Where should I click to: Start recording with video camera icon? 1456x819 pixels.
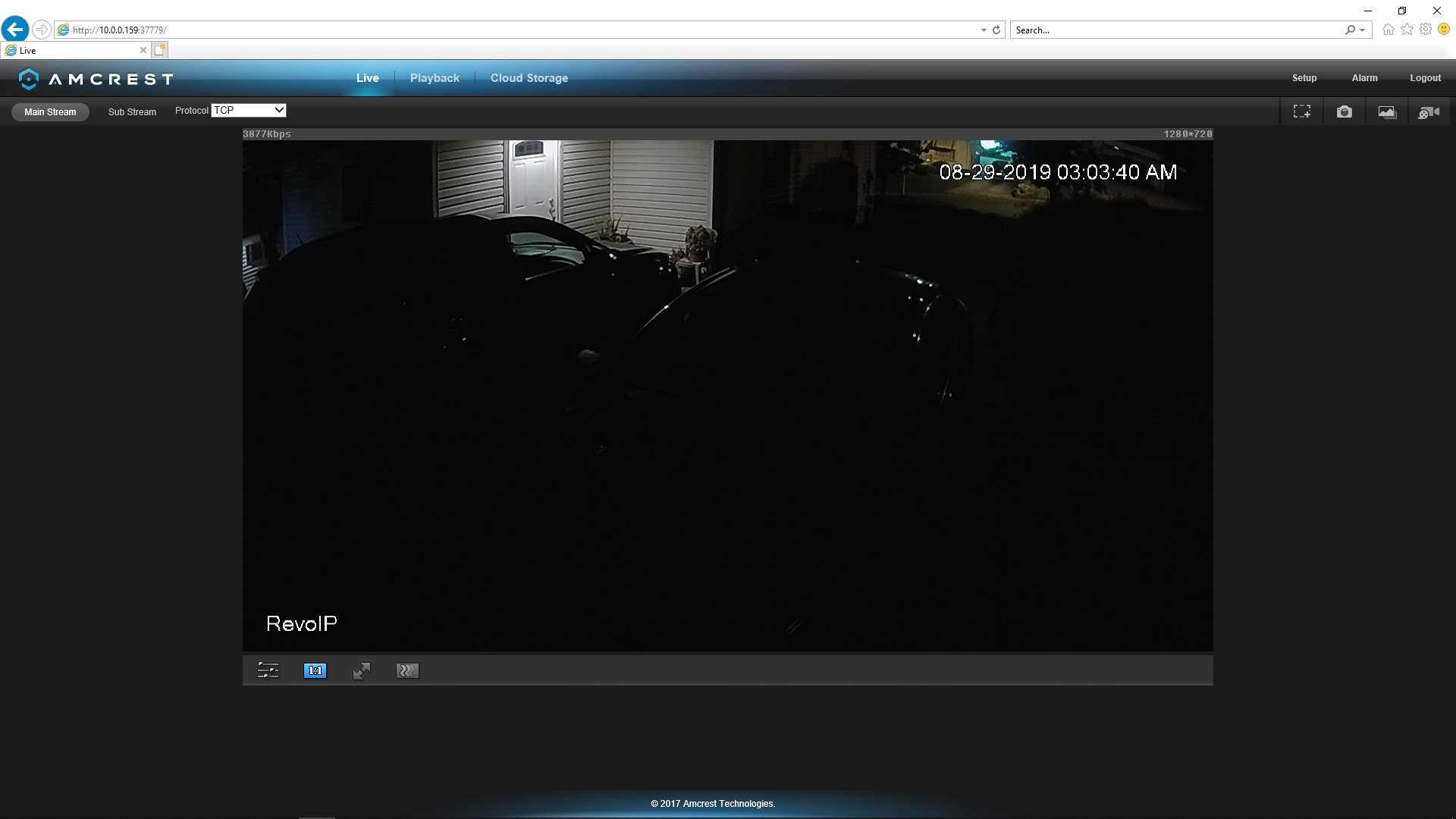(1429, 112)
